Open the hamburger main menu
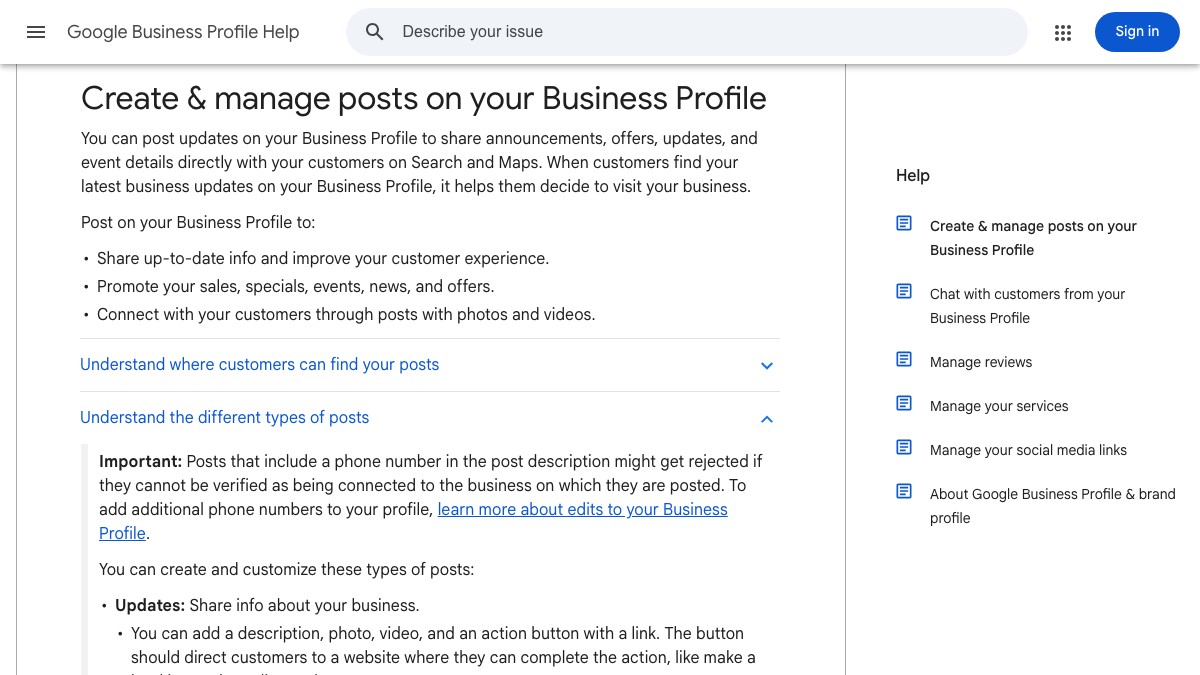The image size is (1200, 675). [36, 32]
